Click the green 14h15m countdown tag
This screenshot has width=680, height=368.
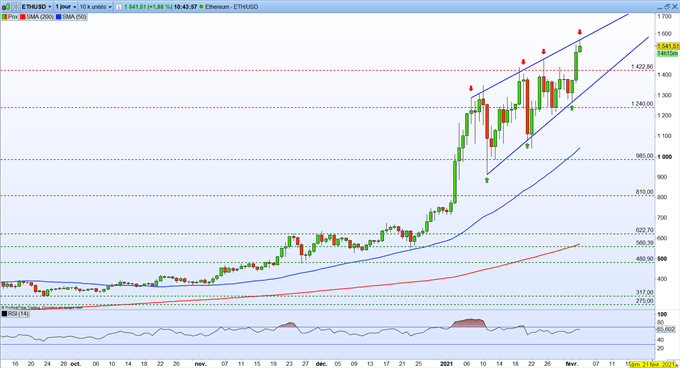667,53
